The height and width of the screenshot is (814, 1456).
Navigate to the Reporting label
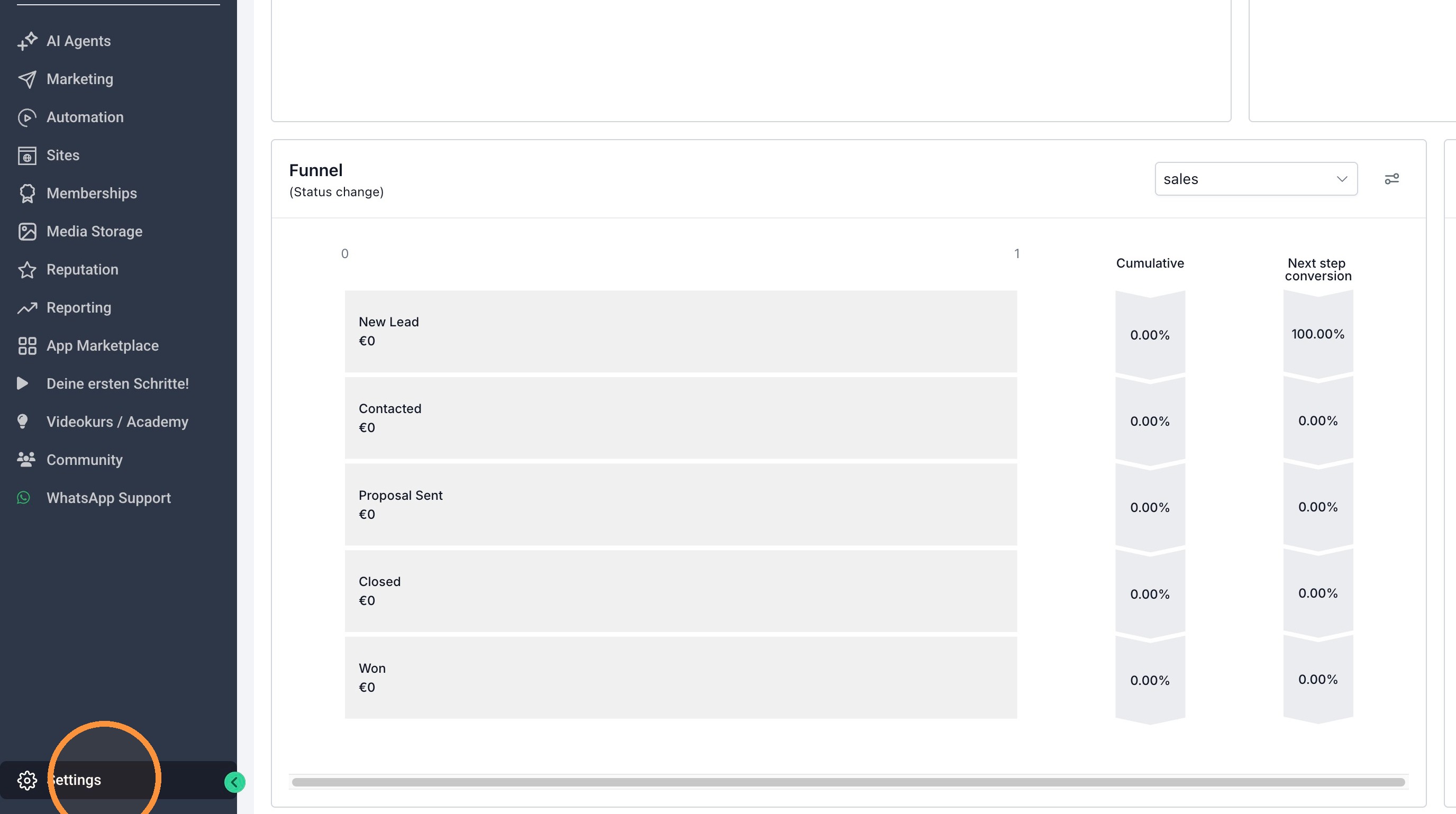click(x=78, y=308)
